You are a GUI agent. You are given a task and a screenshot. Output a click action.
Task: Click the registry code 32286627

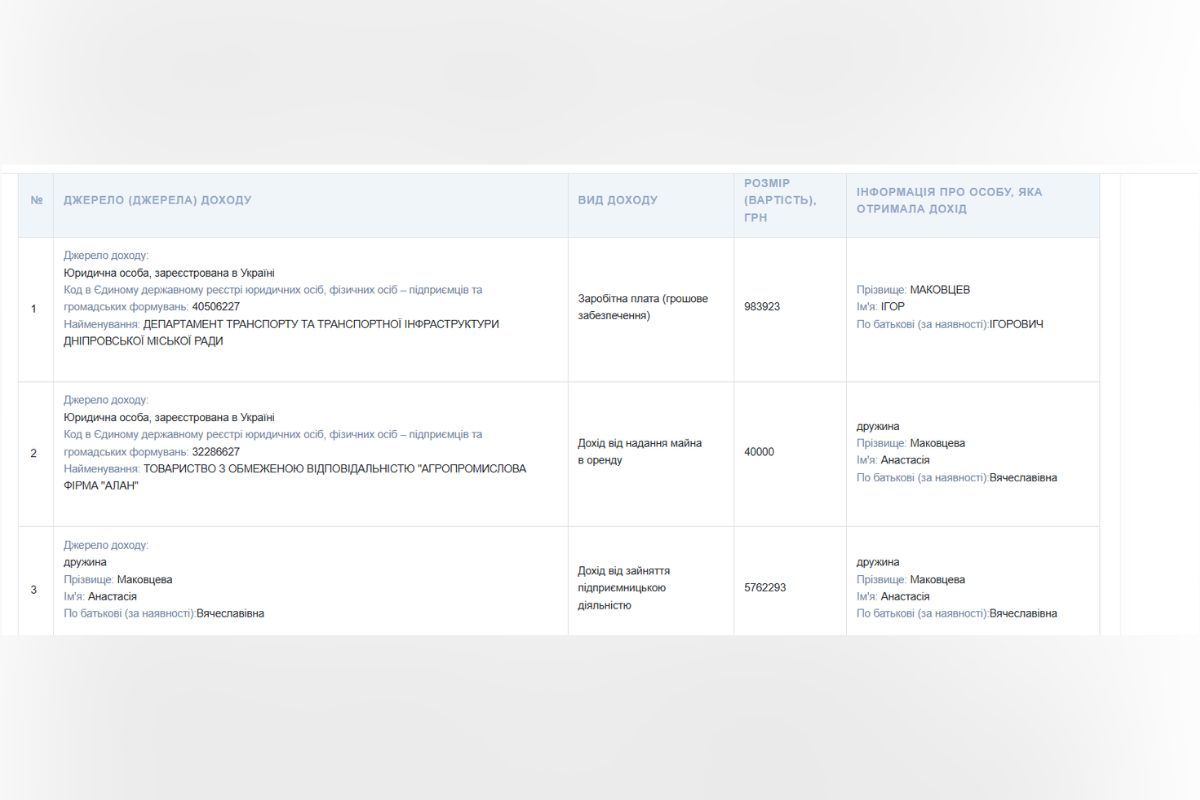click(216, 452)
